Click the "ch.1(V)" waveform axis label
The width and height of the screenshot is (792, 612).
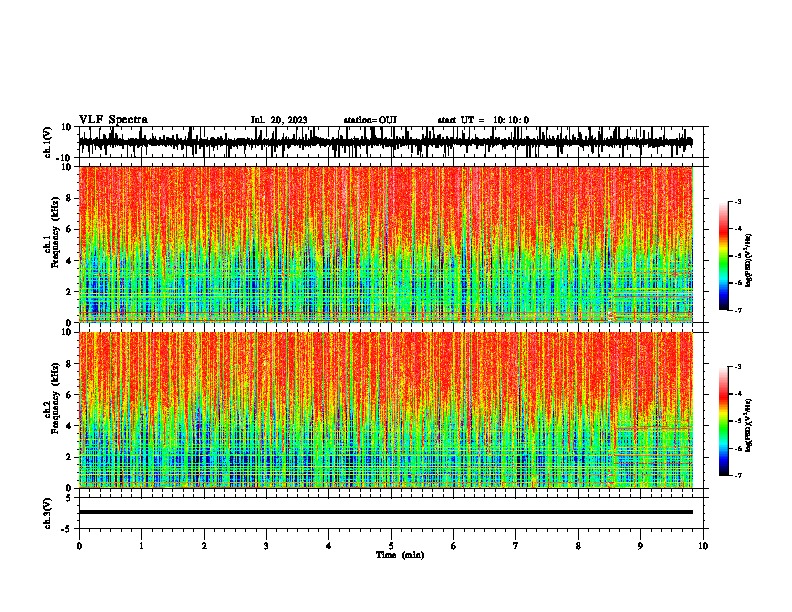(48, 142)
